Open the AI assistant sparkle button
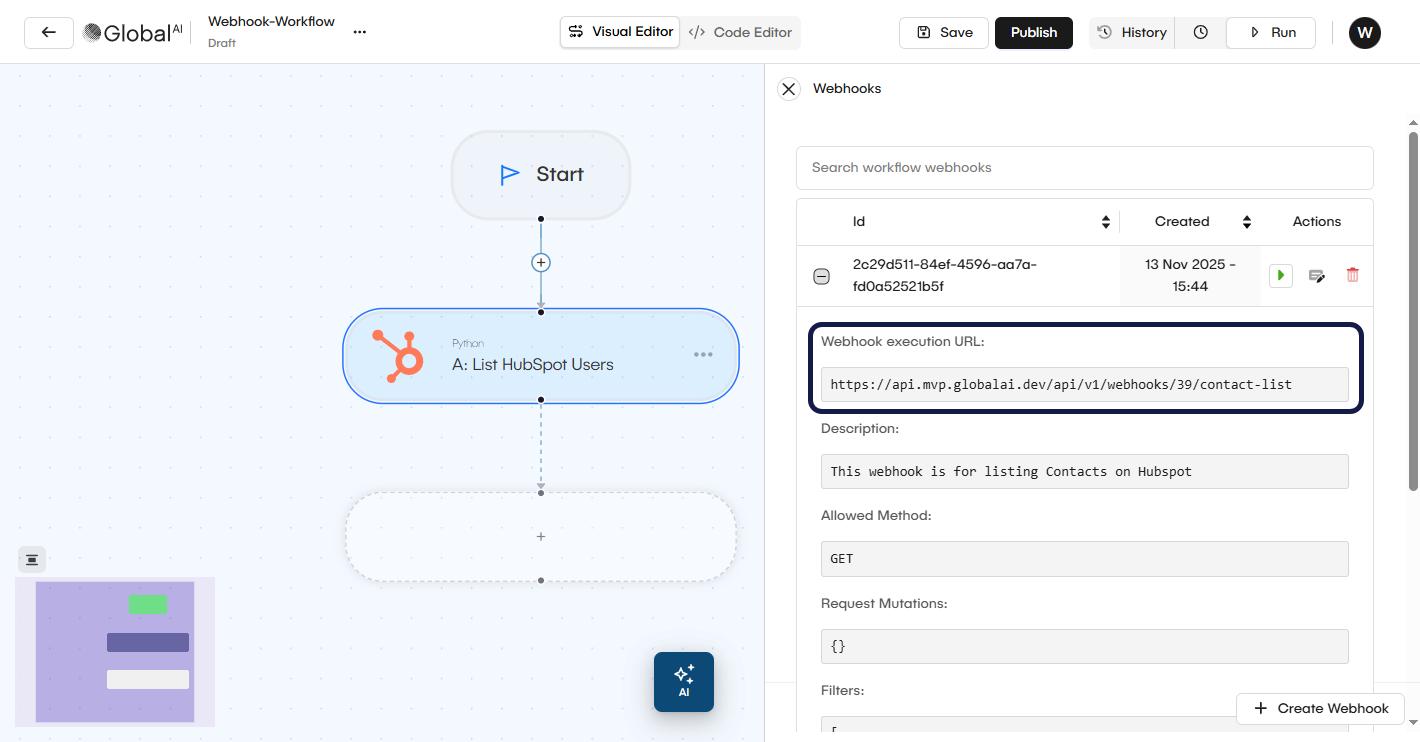 click(x=684, y=681)
